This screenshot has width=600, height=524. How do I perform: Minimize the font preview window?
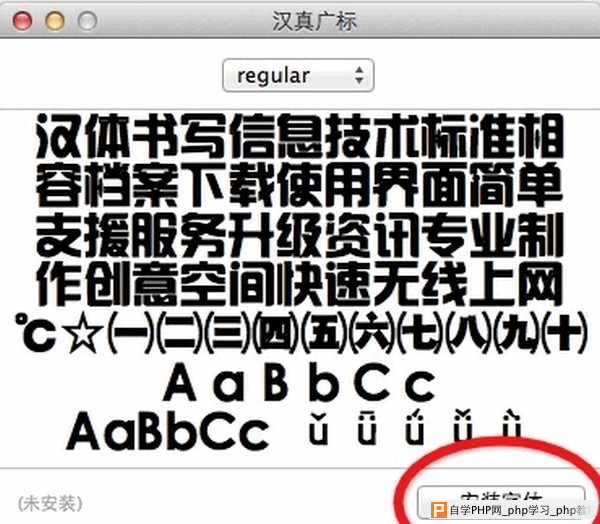55,20
